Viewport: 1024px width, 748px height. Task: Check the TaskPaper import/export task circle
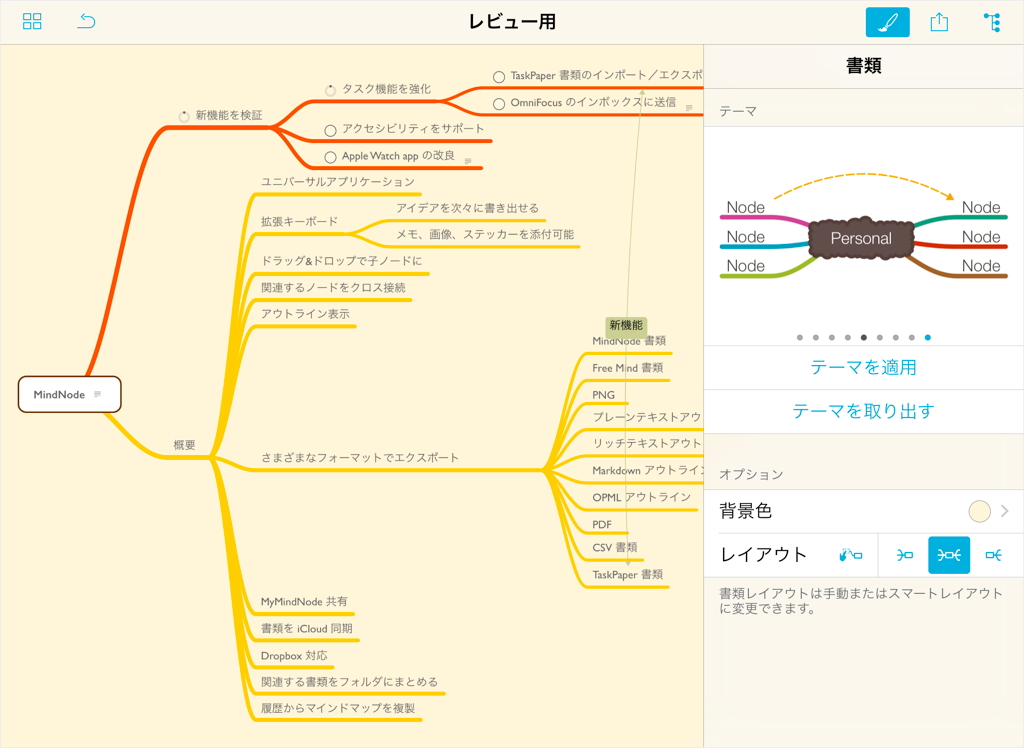(499, 77)
